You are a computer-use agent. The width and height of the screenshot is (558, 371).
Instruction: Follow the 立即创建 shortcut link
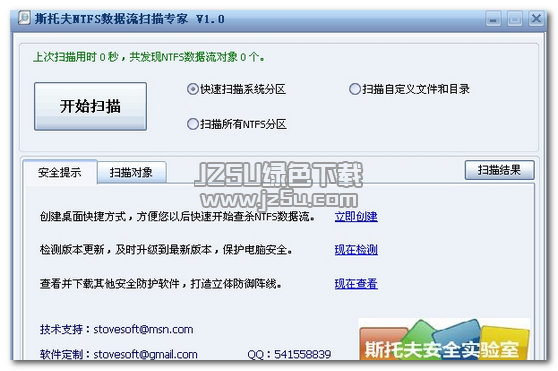point(356,216)
